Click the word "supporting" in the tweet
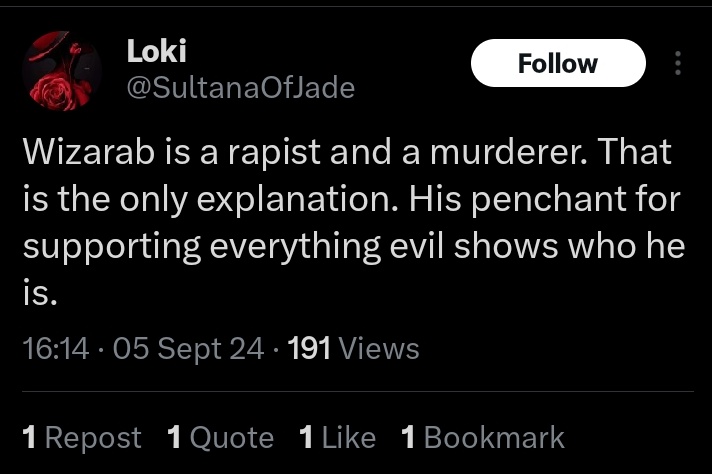The height and width of the screenshot is (474, 712). click(101, 246)
